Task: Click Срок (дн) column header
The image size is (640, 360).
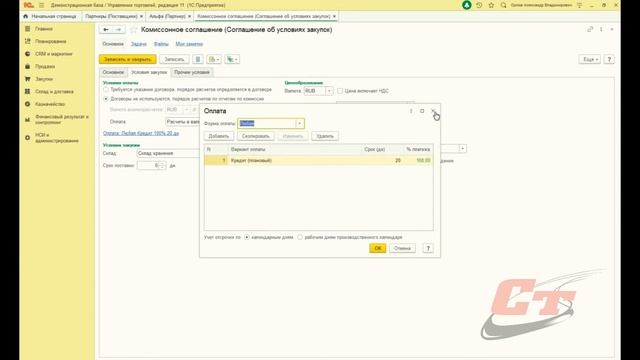Action: (x=375, y=149)
